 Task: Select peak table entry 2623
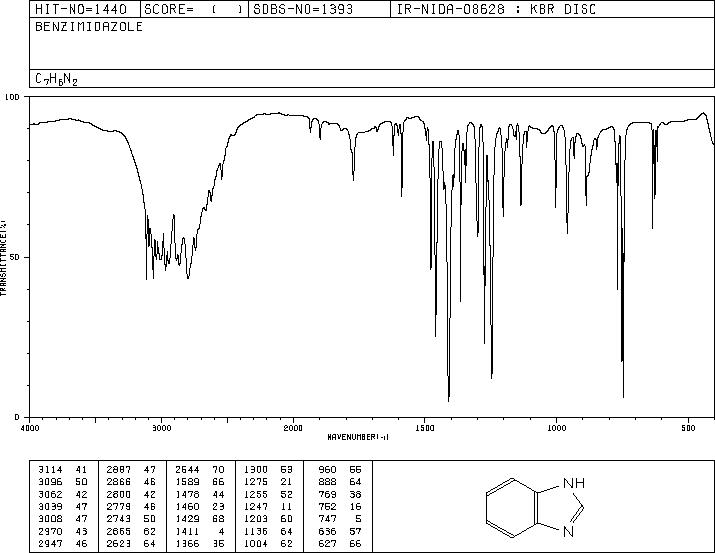[131, 543]
